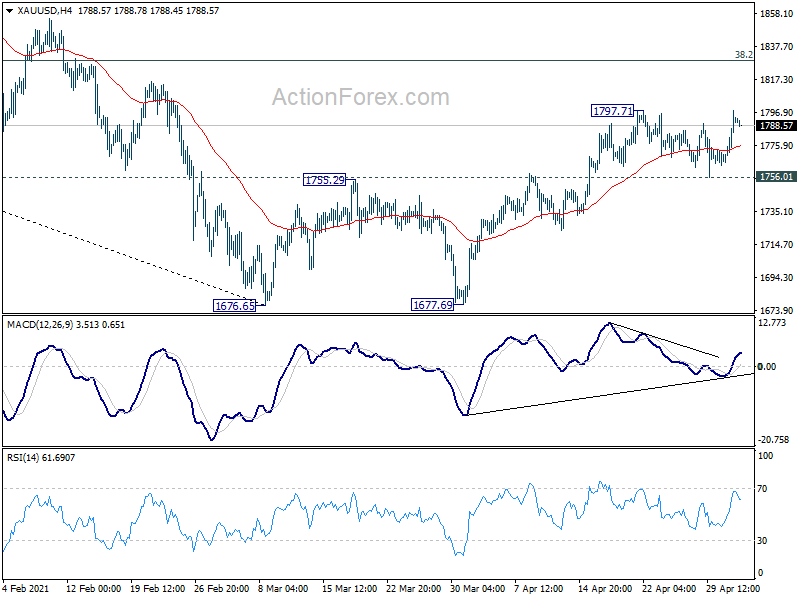Open the XAUUSD chart dropdown triangle
This screenshot has height=600, width=800.
9,11
